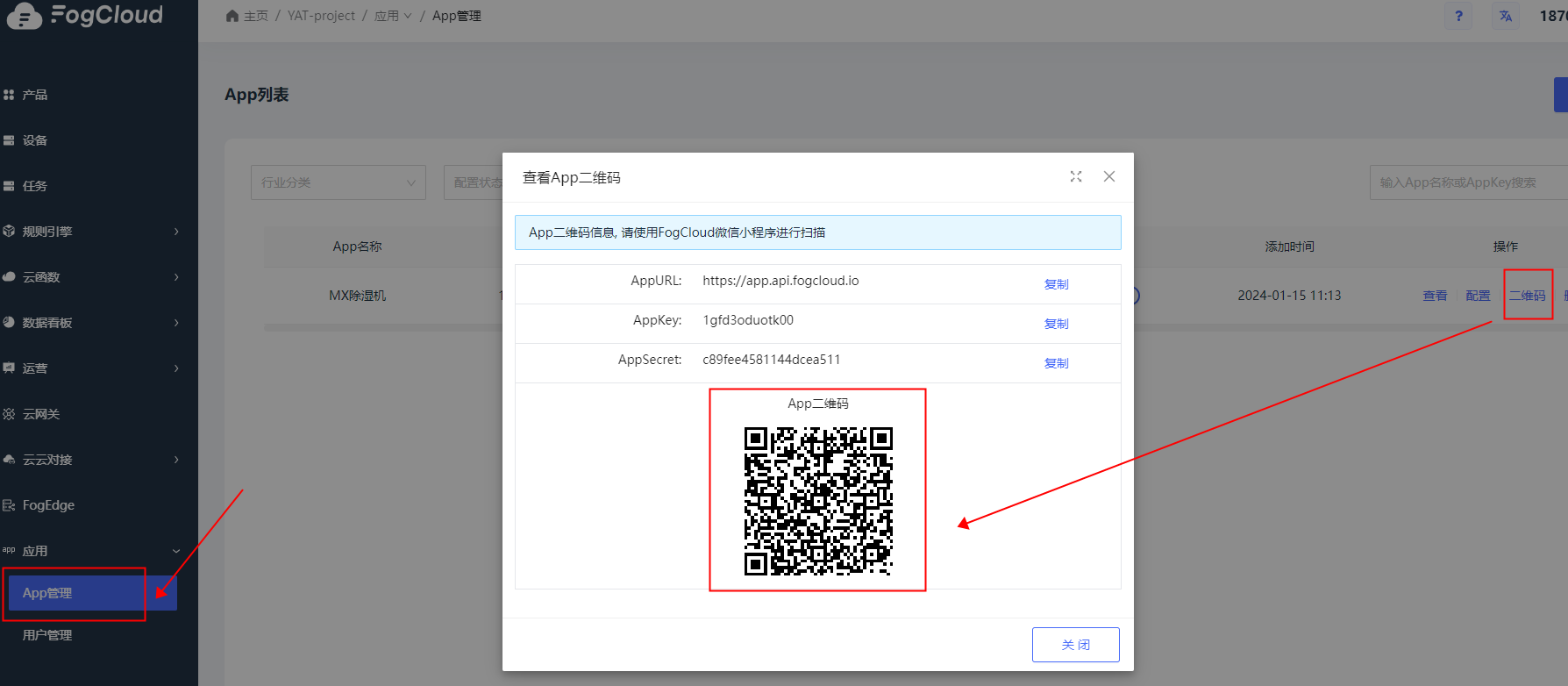Screen dimensions: 1568x686
Task: Click the 任务 sidebar icon
Action: [9, 186]
